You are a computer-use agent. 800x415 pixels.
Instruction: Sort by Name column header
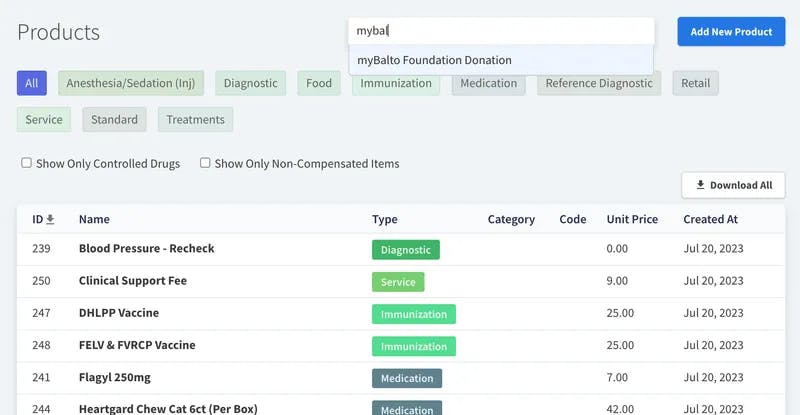click(x=94, y=219)
